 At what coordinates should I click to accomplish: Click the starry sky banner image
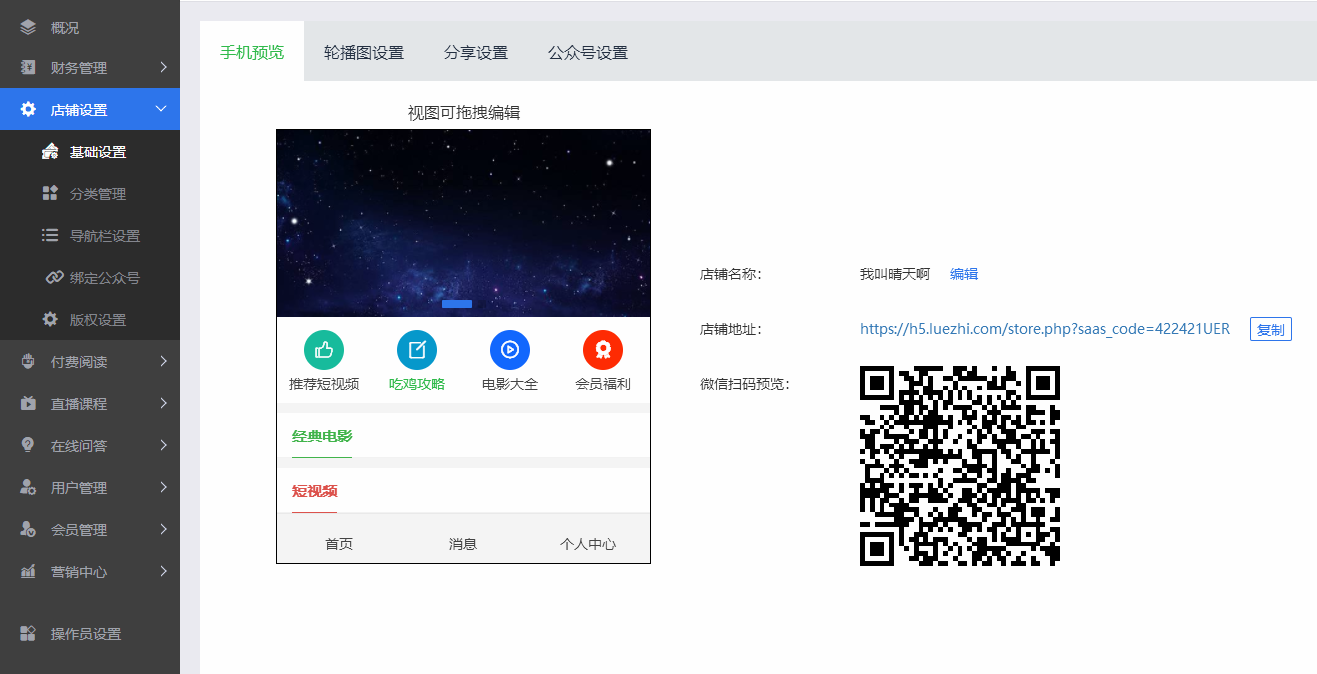tap(463, 223)
